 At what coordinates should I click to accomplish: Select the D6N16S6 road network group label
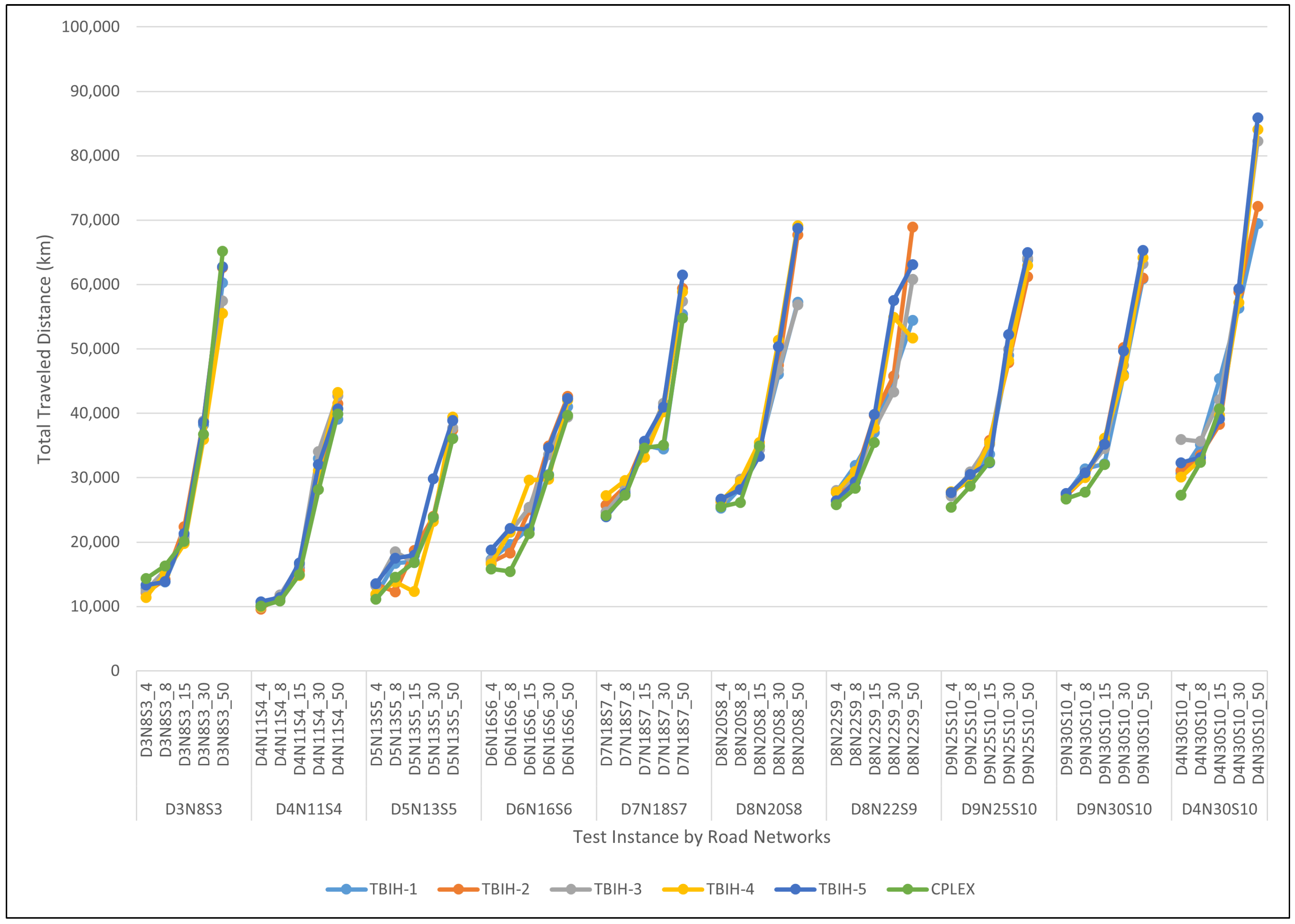coord(539,809)
